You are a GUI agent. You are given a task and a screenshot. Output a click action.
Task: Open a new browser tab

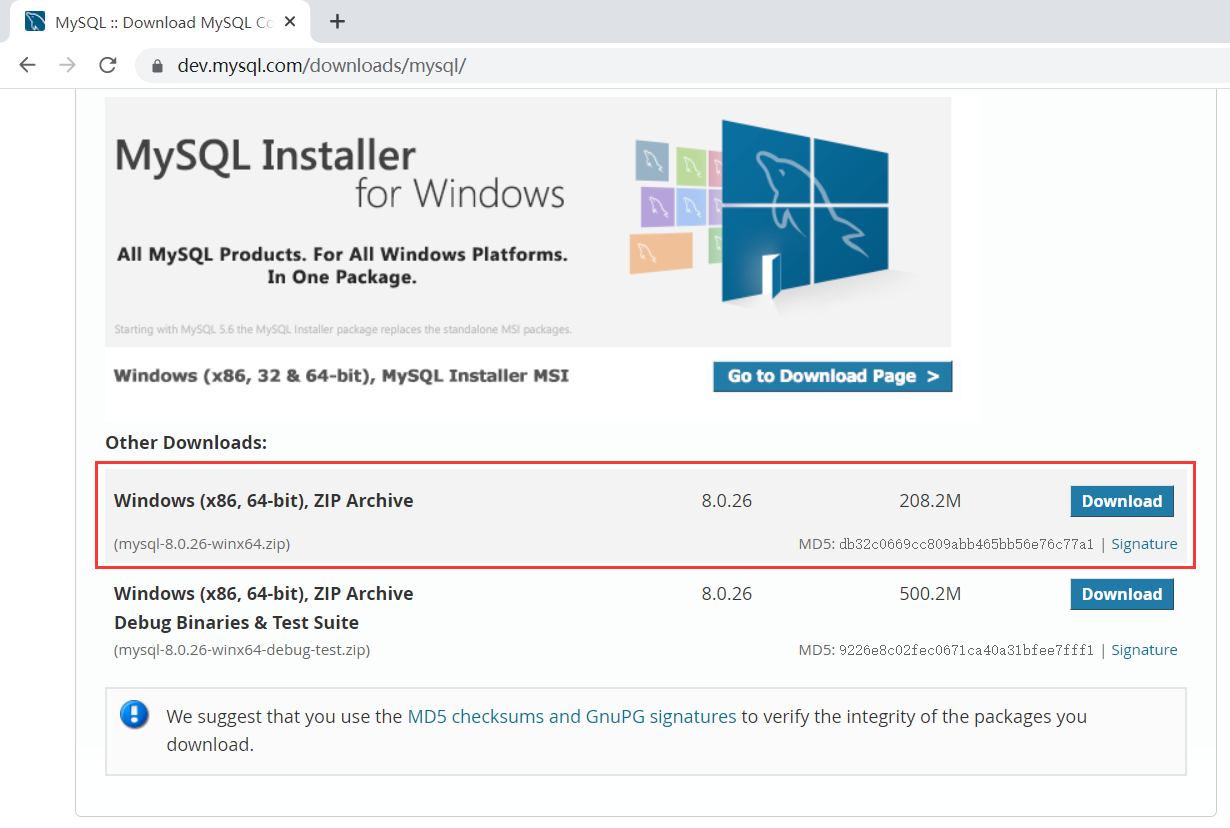[x=337, y=21]
